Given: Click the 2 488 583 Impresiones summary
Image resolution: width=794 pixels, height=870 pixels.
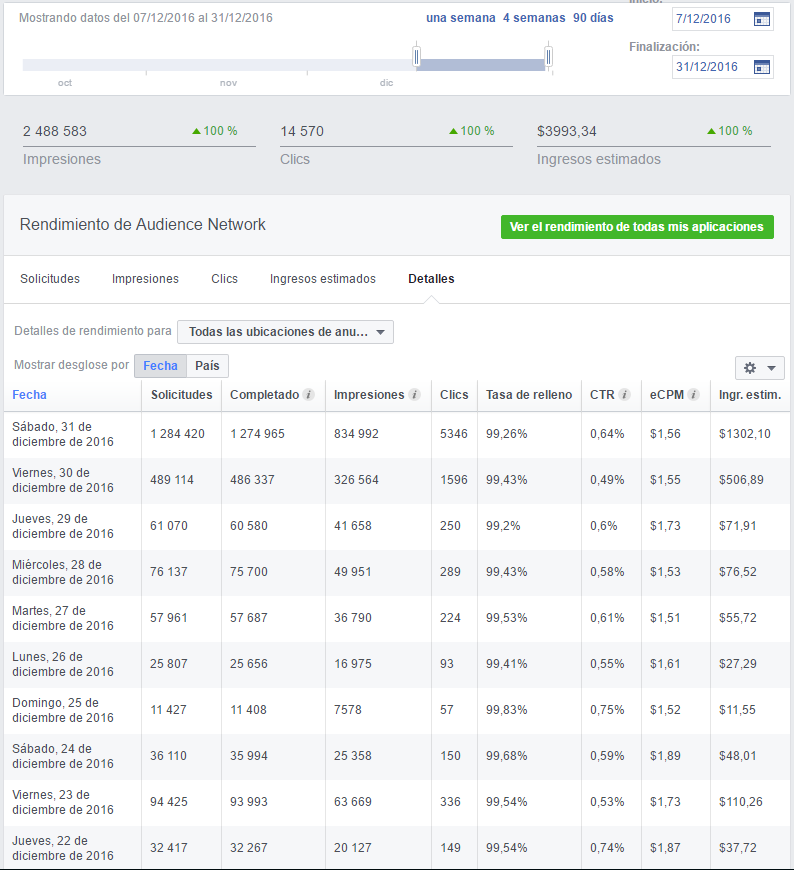Looking at the screenshot, I should (x=55, y=131).
